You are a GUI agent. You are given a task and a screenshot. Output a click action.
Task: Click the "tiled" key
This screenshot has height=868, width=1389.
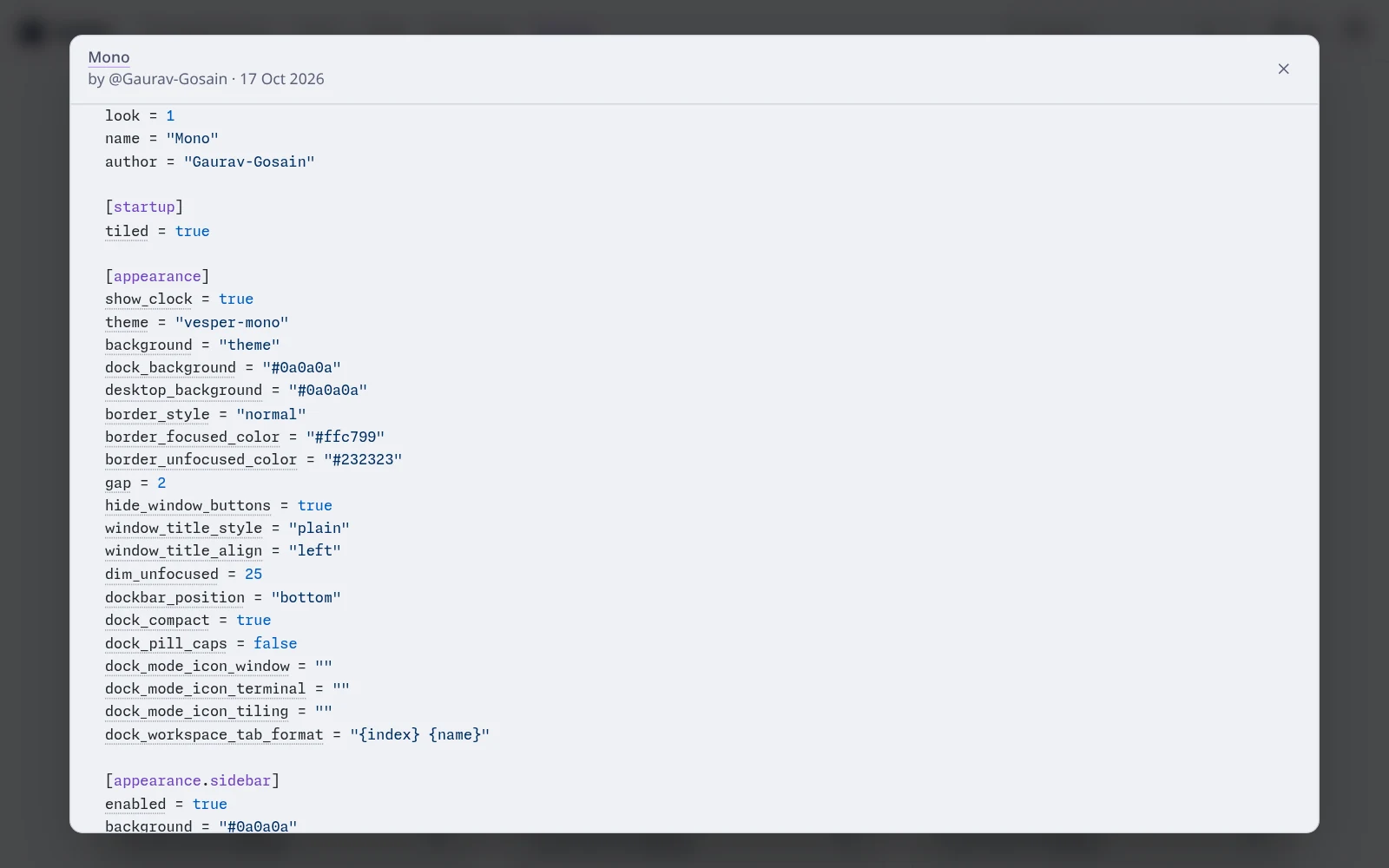tap(127, 231)
